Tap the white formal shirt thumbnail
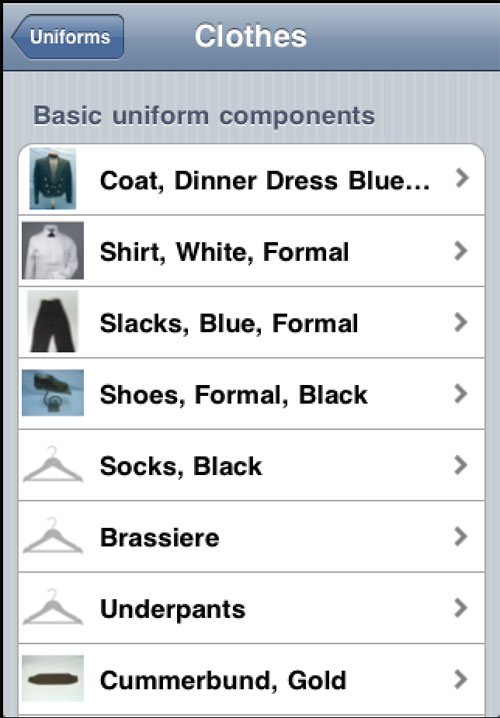 click(53, 250)
